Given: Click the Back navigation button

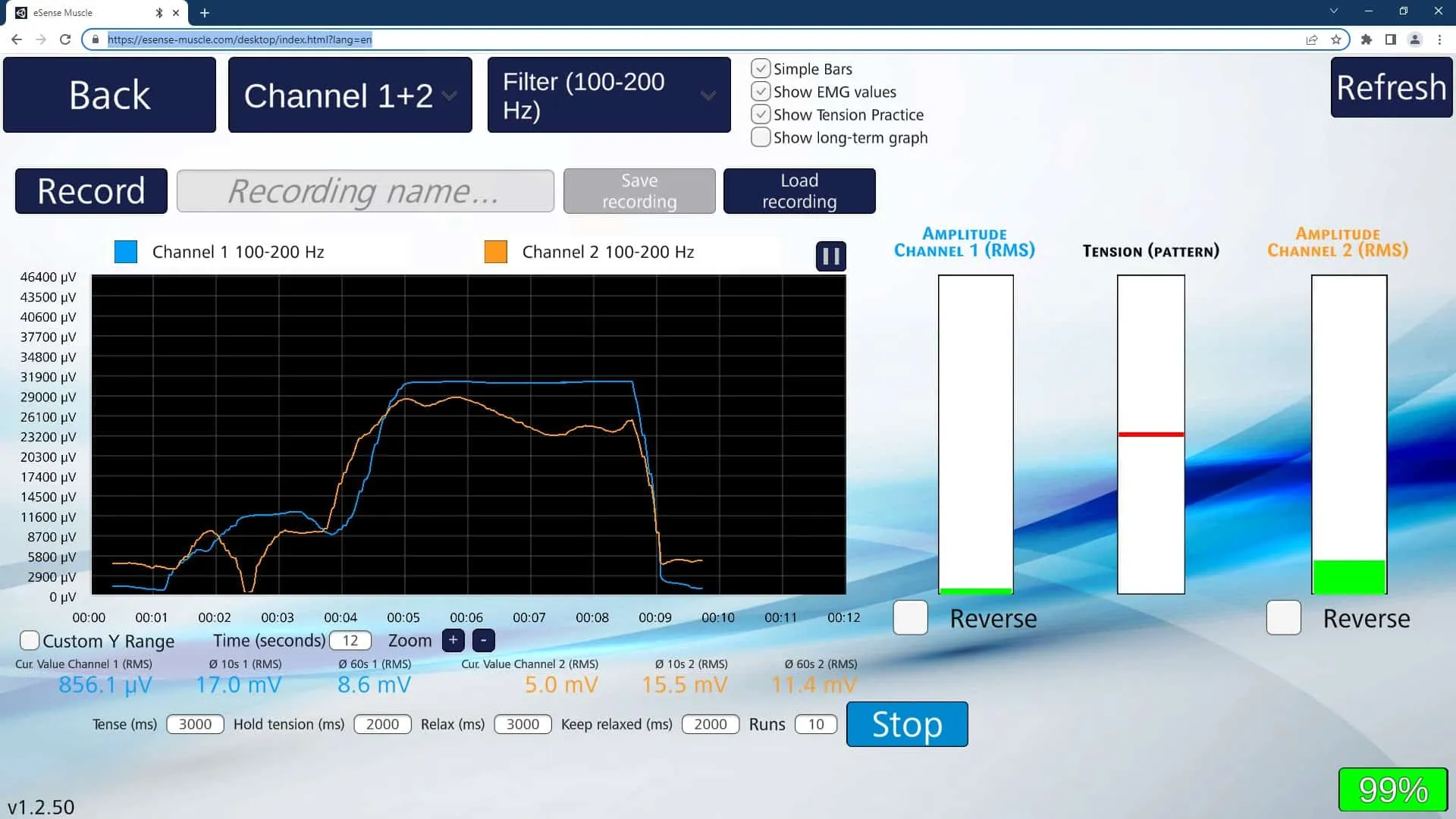Looking at the screenshot, I should click(x=109, y=94).
